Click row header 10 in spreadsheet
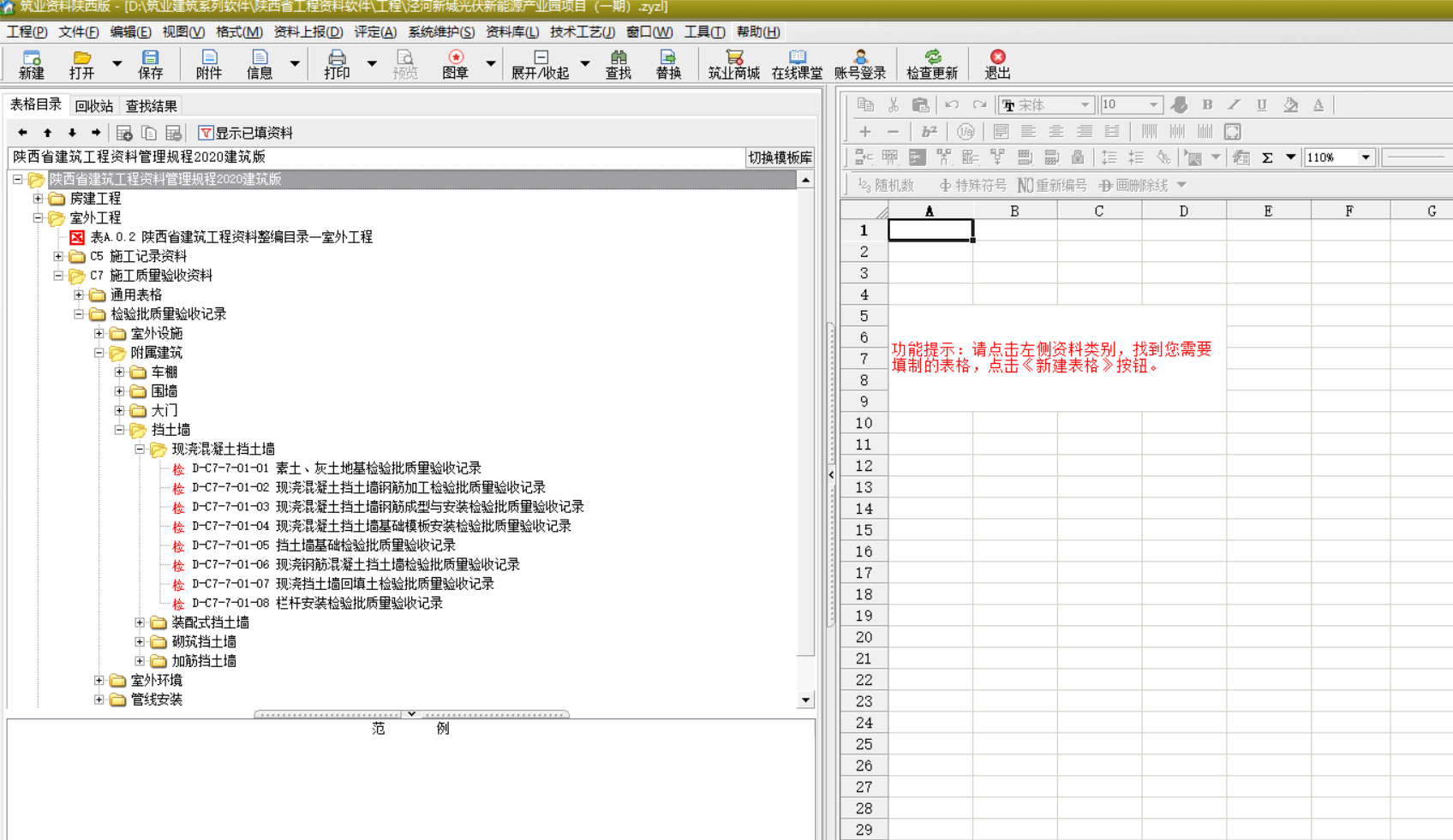 click(x=864, y=423)
